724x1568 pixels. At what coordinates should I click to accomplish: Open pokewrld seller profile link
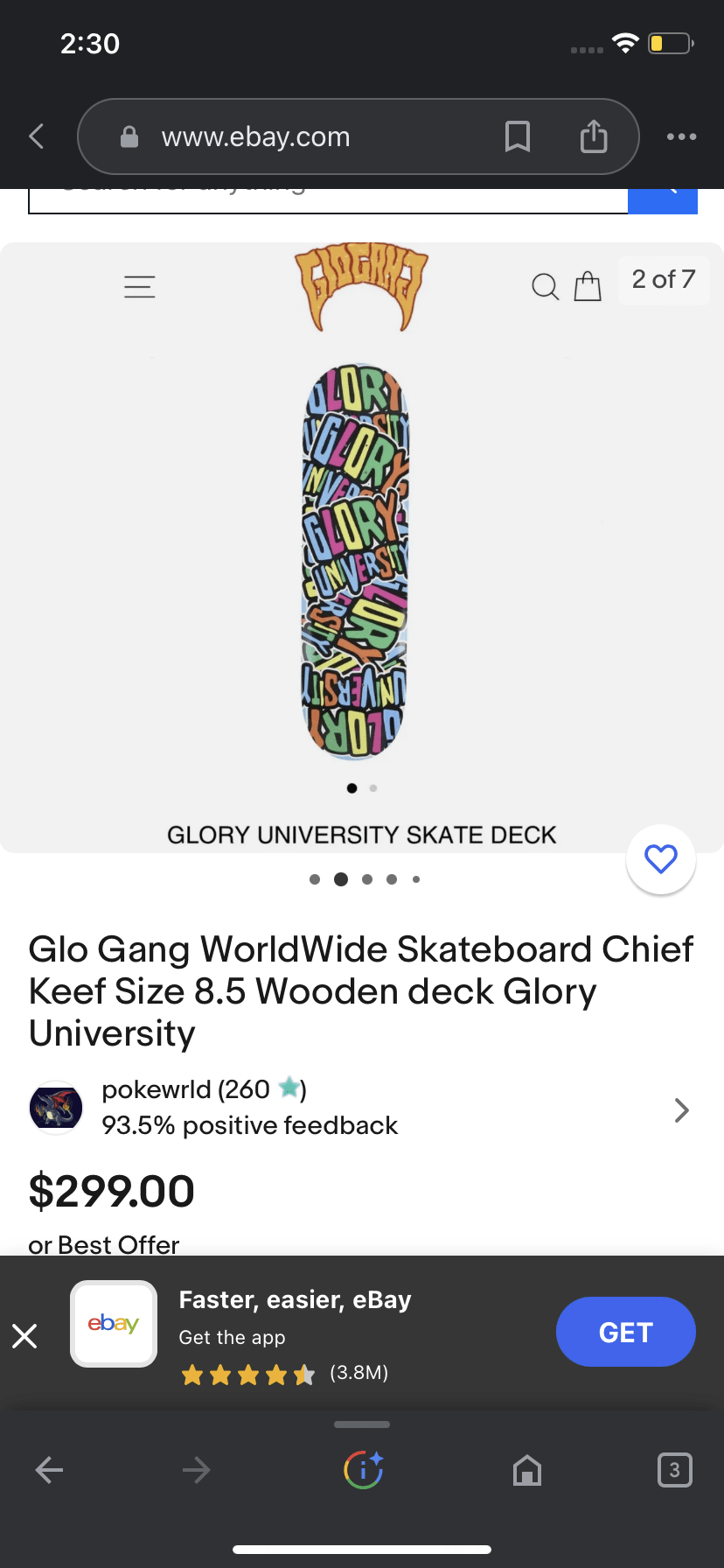186,1089
